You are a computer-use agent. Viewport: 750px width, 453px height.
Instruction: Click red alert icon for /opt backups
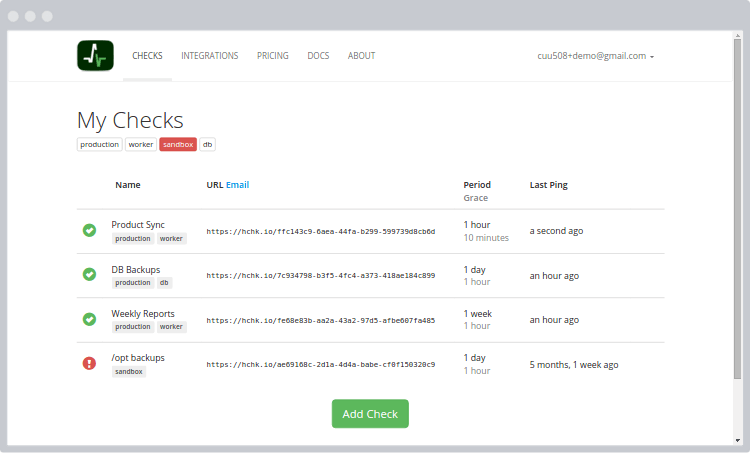point(89,363)
